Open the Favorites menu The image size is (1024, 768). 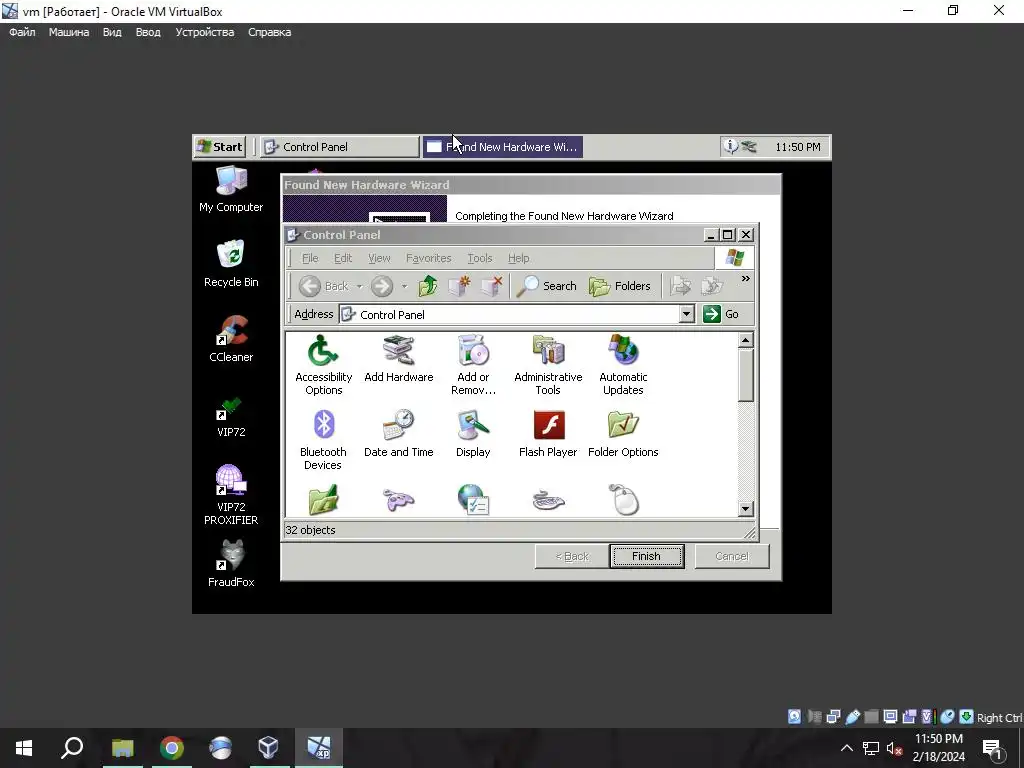pos(428,258)
